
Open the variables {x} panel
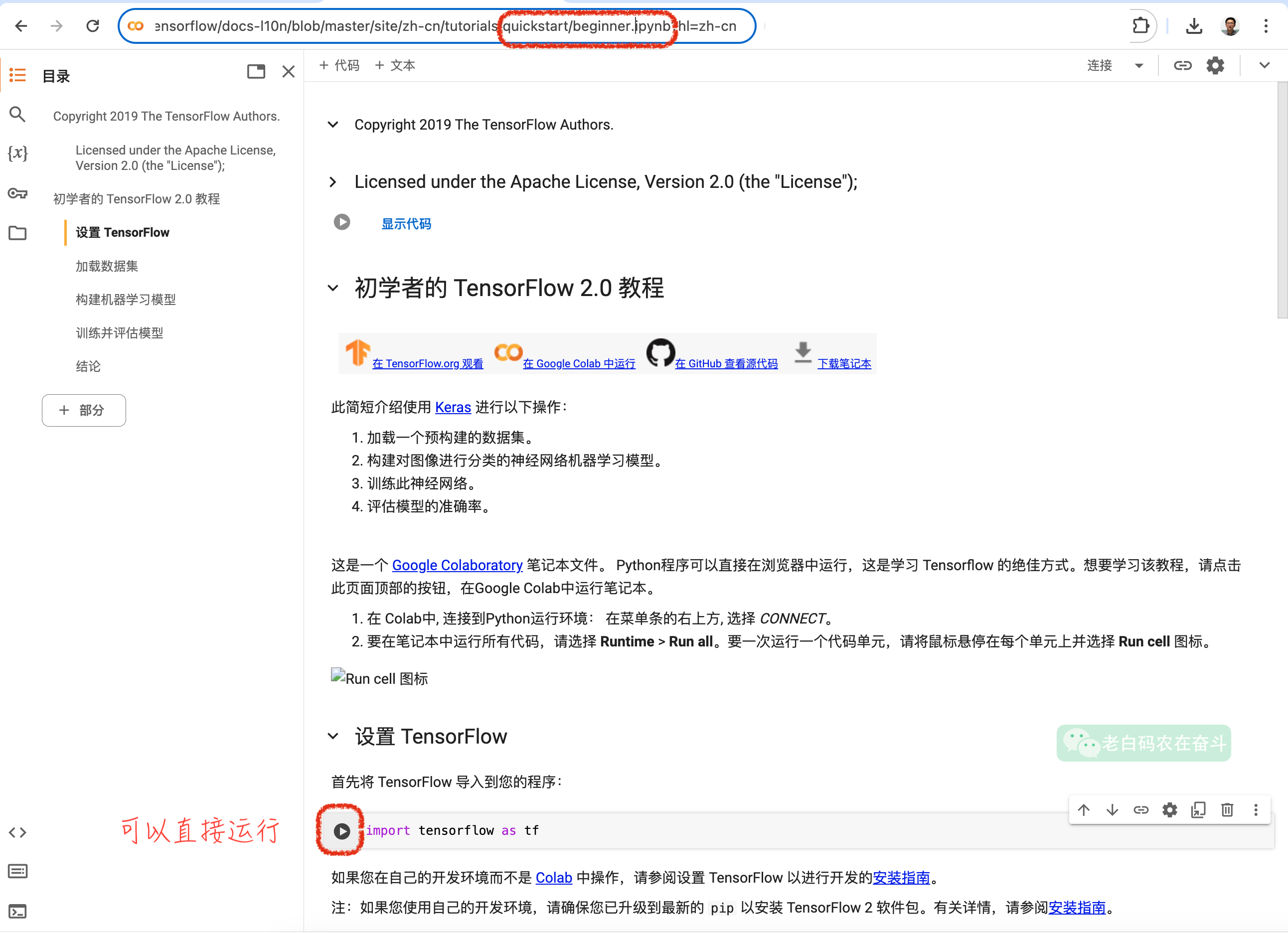point(17,154)
